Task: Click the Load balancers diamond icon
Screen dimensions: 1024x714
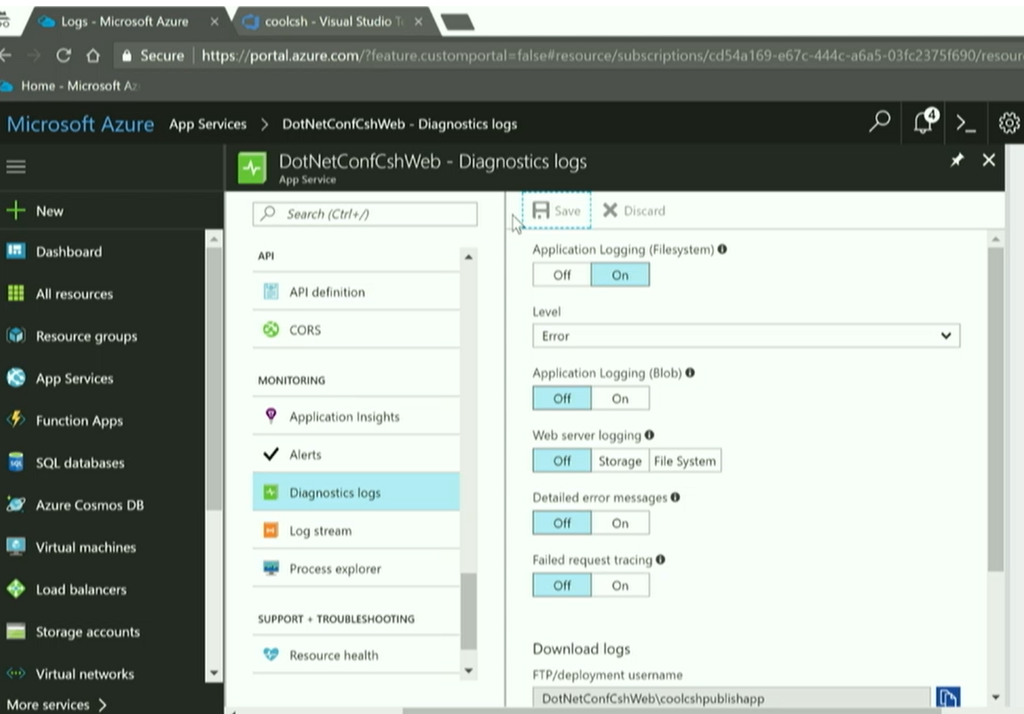Action: click(16, 589)
